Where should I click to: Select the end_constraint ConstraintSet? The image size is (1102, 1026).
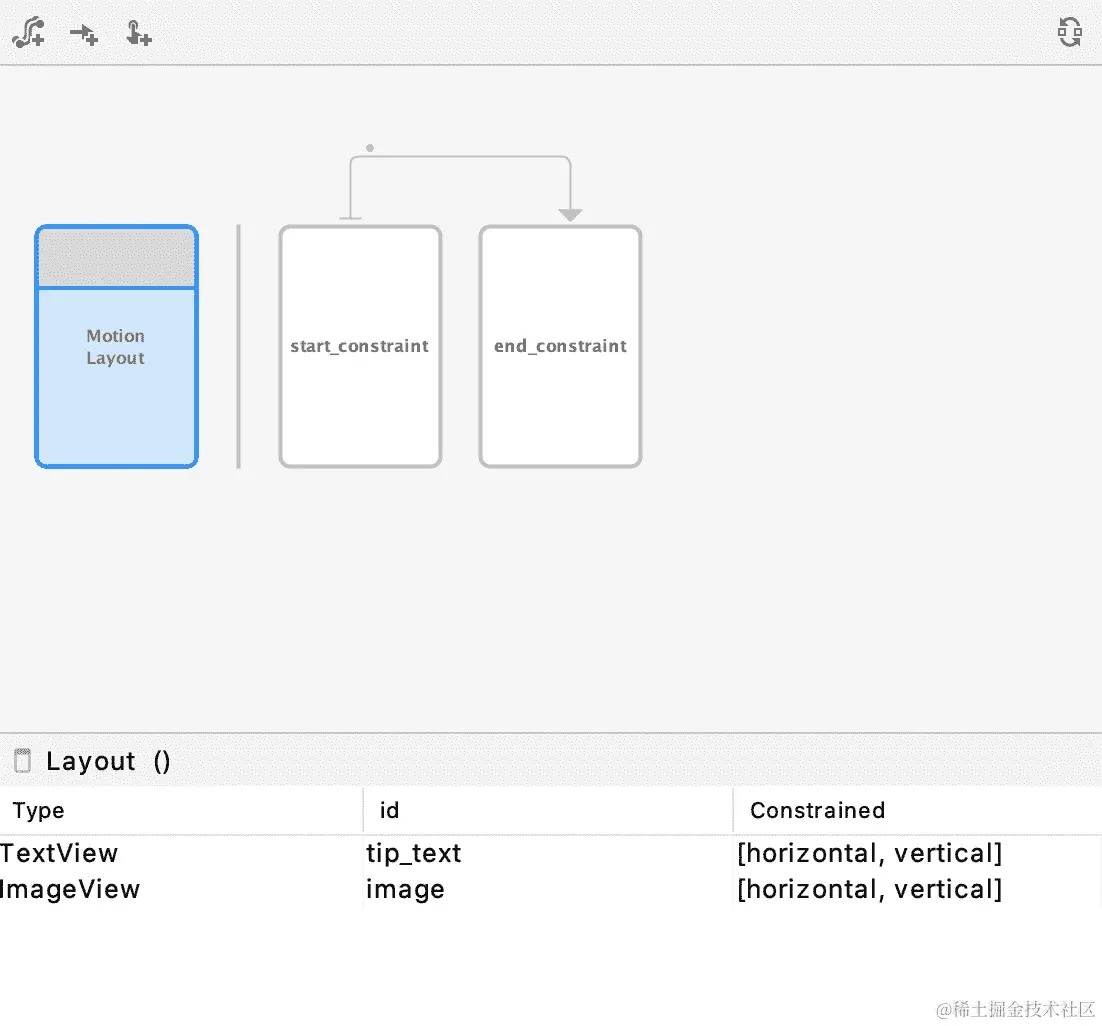tap(560, 346)
